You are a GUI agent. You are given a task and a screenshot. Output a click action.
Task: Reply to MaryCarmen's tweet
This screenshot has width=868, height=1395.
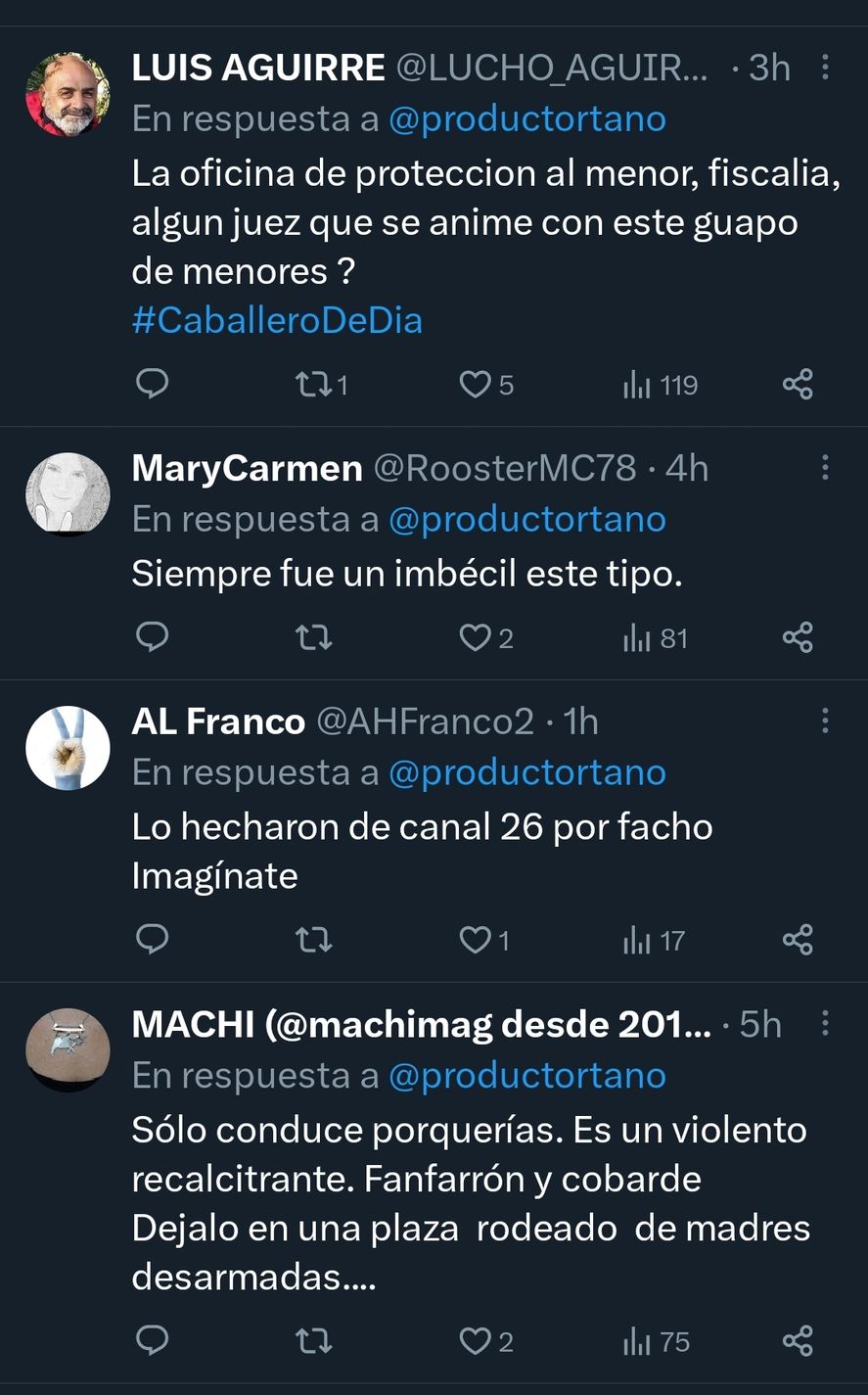(x=152, y=638)
